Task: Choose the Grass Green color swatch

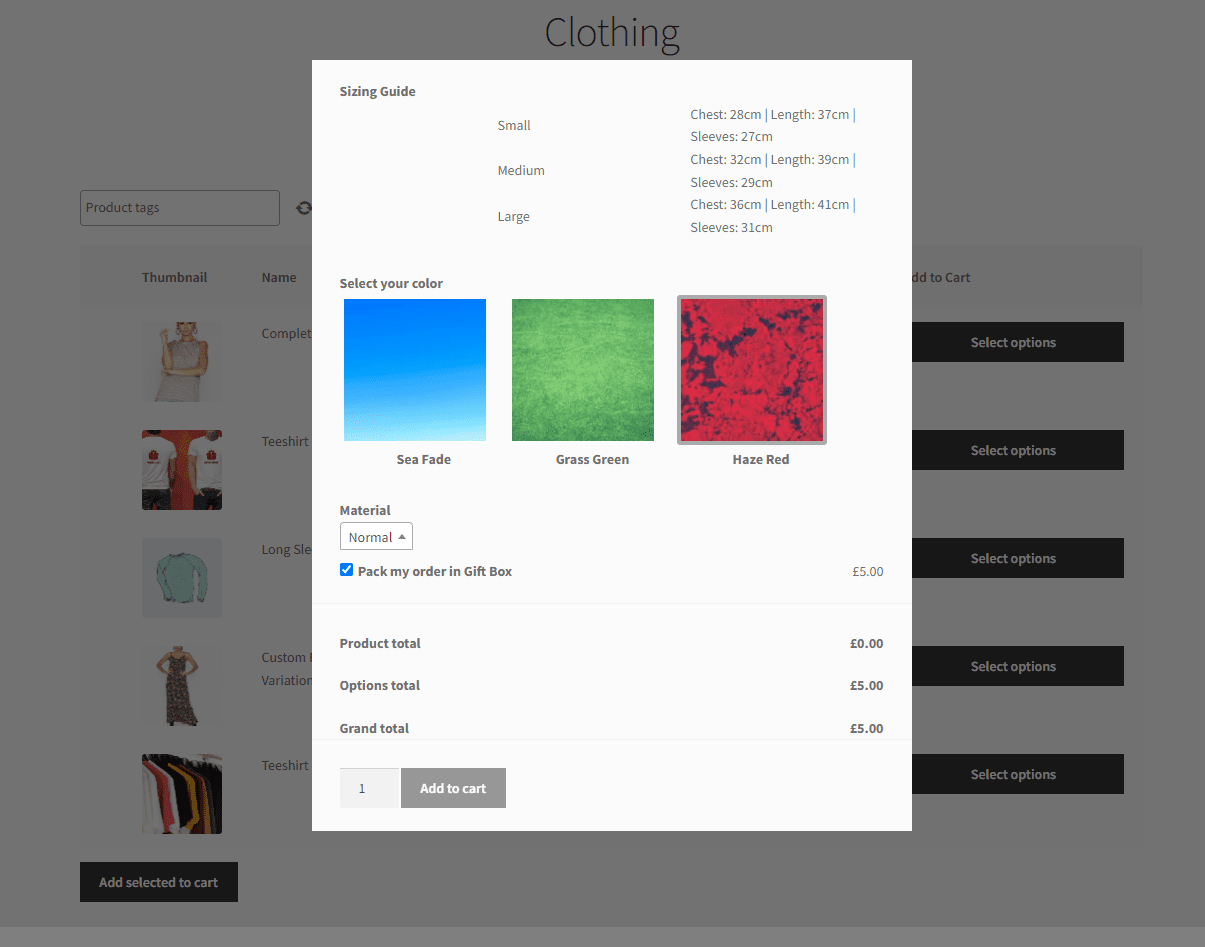Action: (x=583, y=370)
